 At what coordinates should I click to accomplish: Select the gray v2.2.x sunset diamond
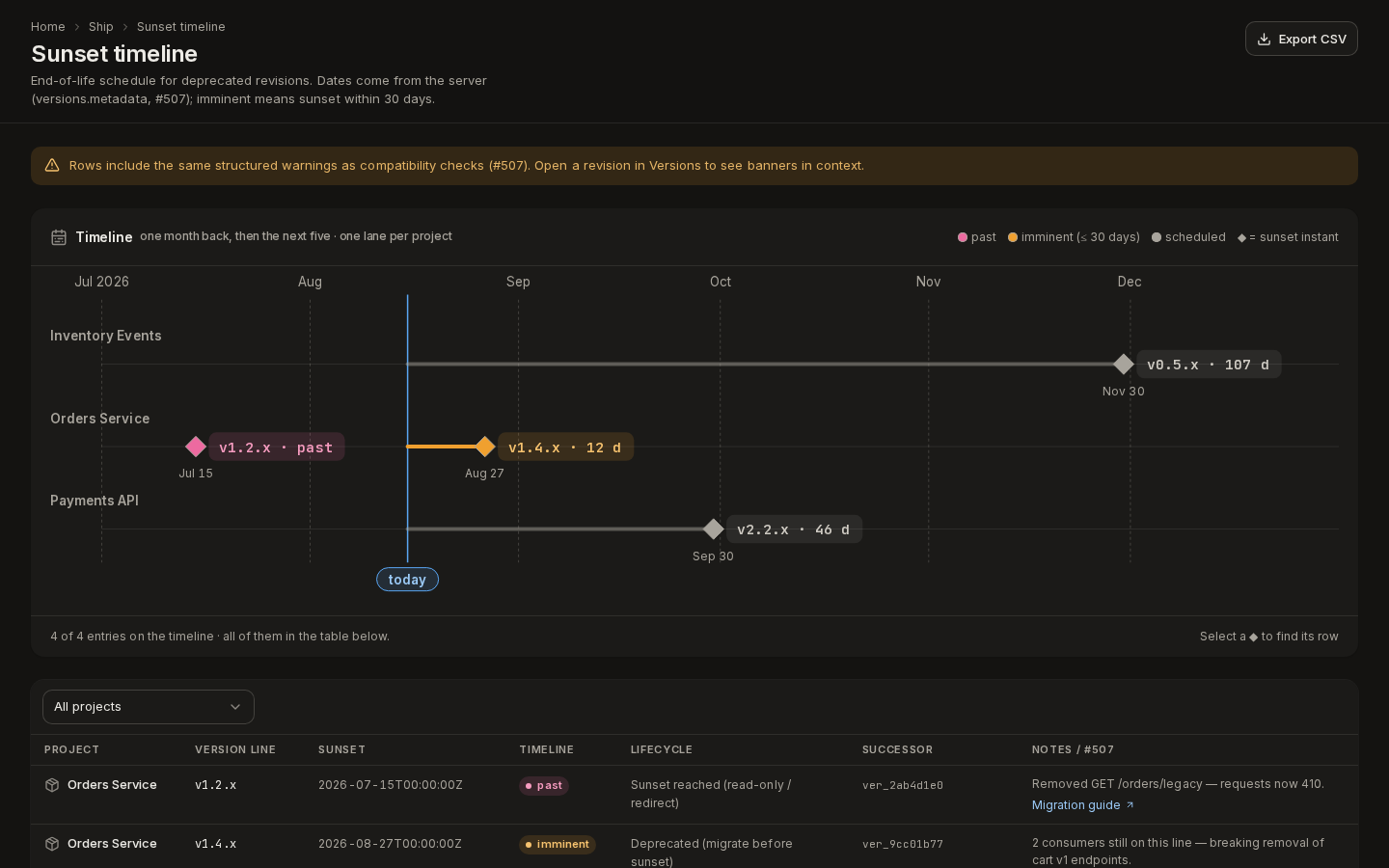(714, 529)
